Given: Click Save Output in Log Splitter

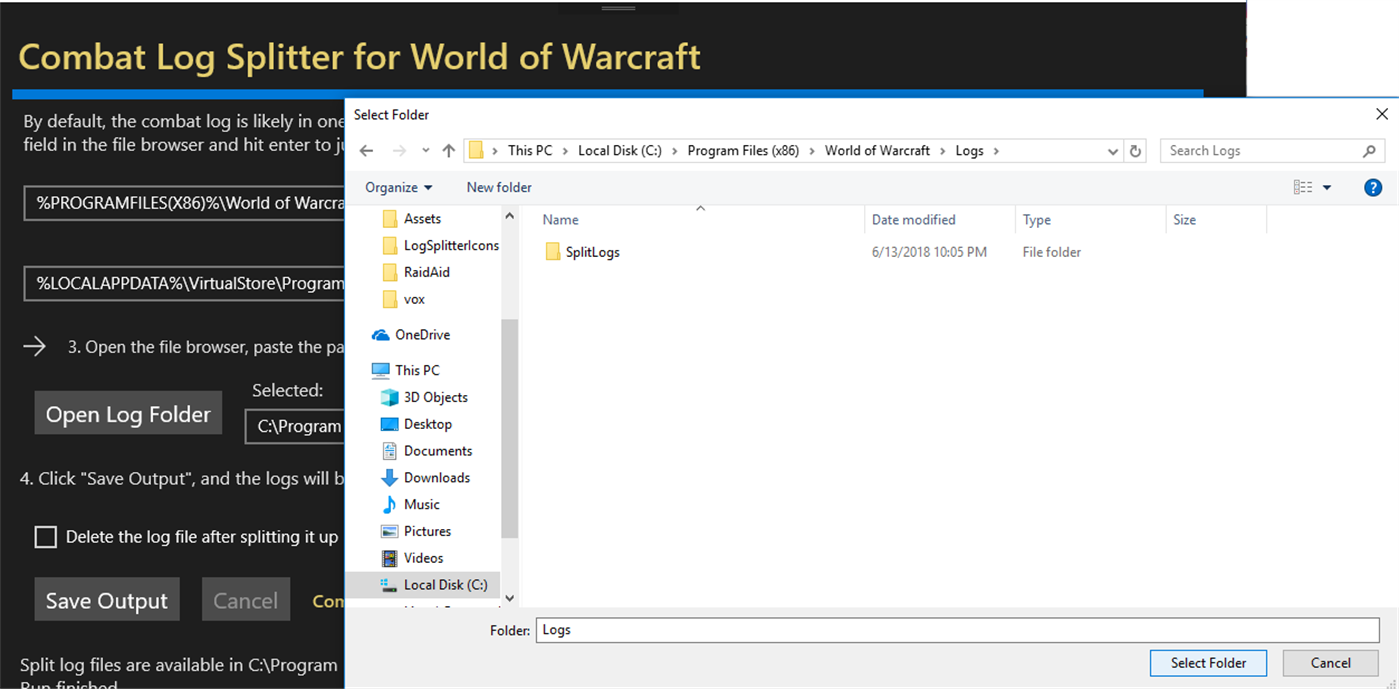Looking at the screenshot, I should tap(107, 600).
